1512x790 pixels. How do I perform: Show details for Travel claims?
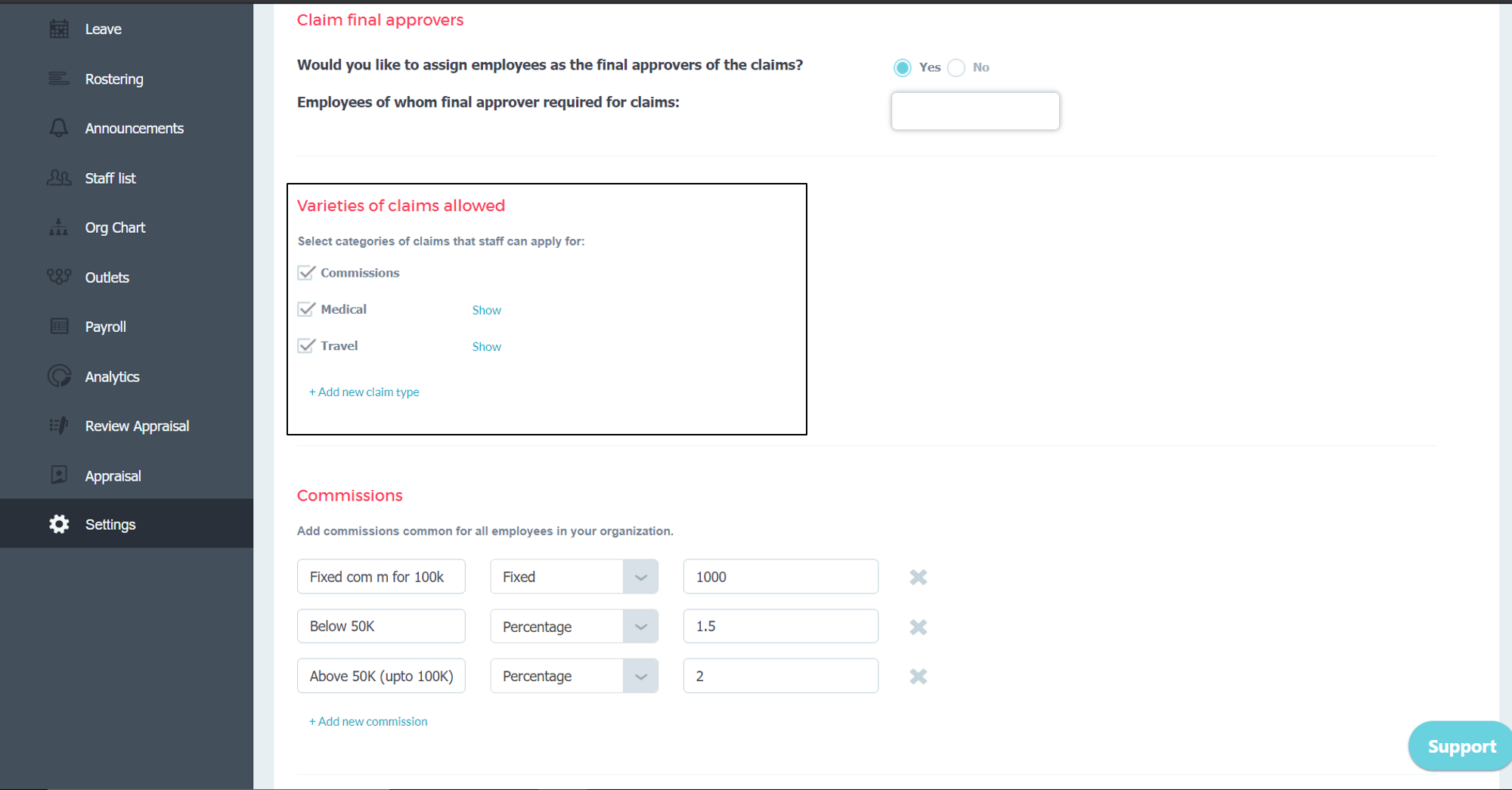coord(487,346)
